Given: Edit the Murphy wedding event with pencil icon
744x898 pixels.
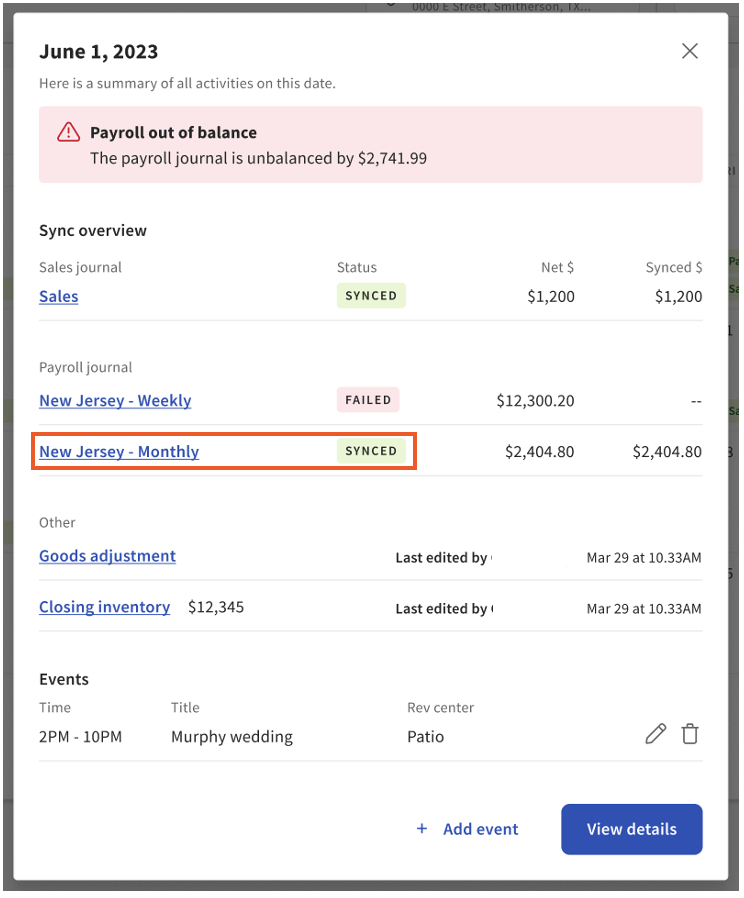Looking at the screenshot, I should (655, 735).
